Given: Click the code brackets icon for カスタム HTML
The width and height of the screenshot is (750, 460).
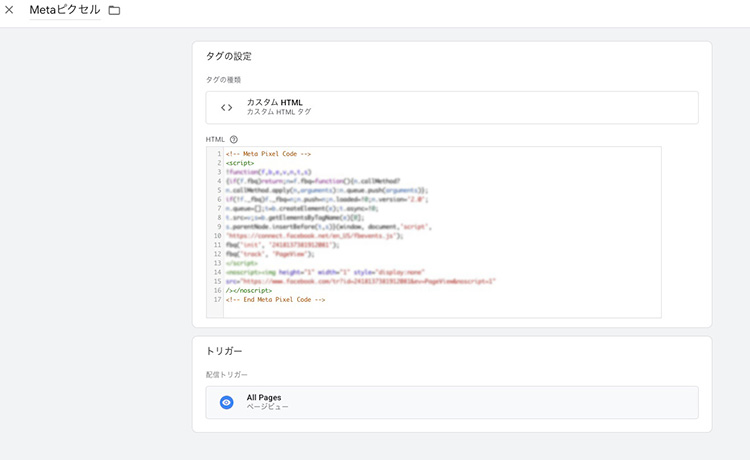Looking at the screenshot, I should pos(227,108).
